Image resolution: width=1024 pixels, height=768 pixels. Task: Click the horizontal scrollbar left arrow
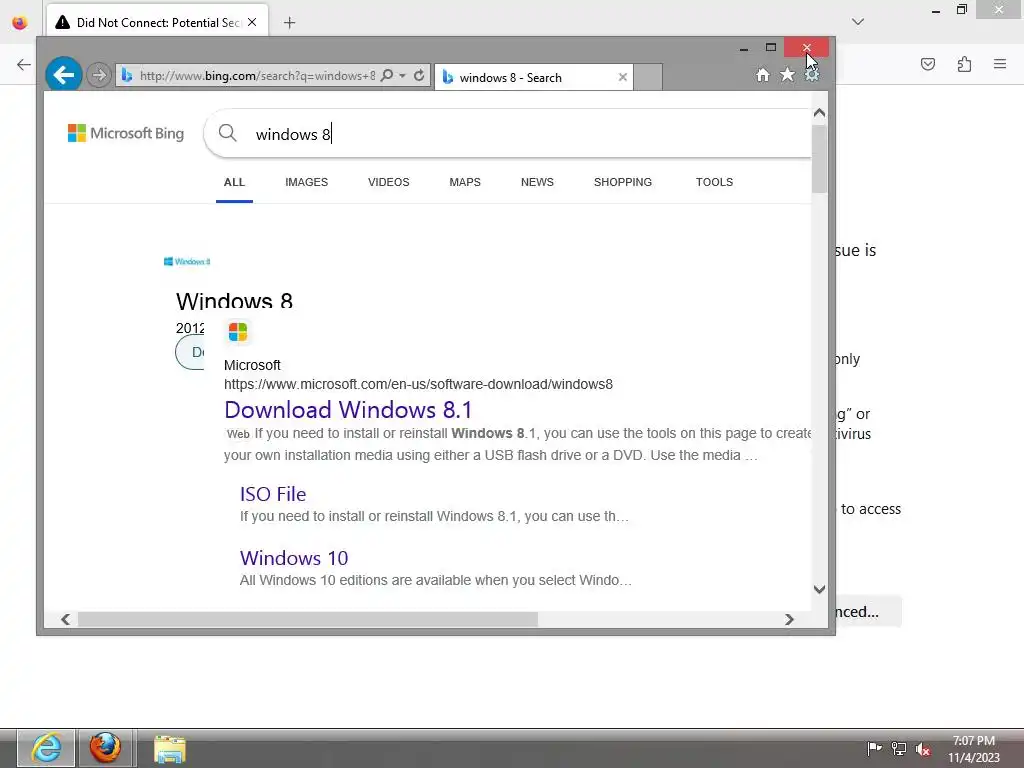65,619
